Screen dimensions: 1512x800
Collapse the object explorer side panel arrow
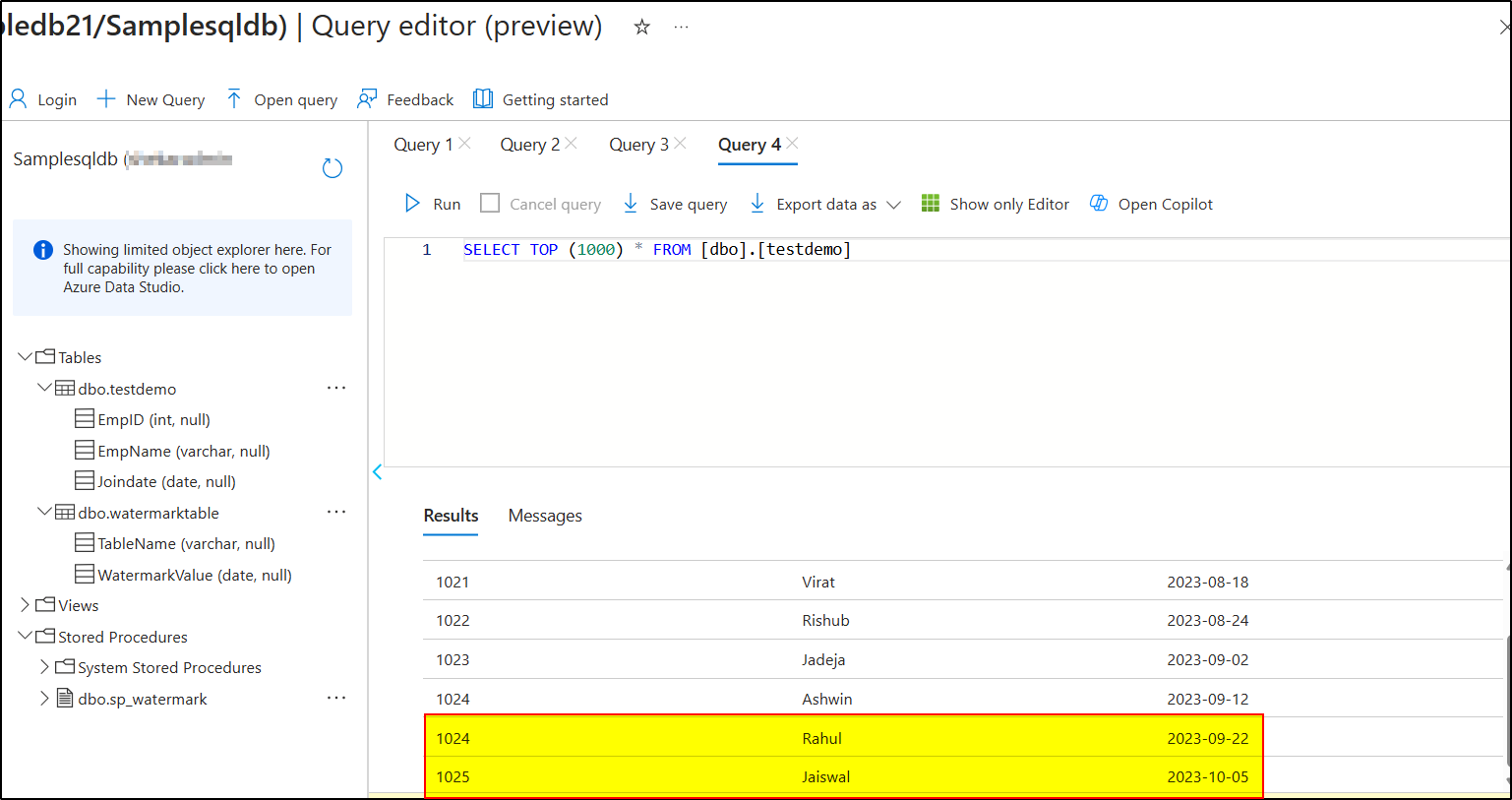377,472
